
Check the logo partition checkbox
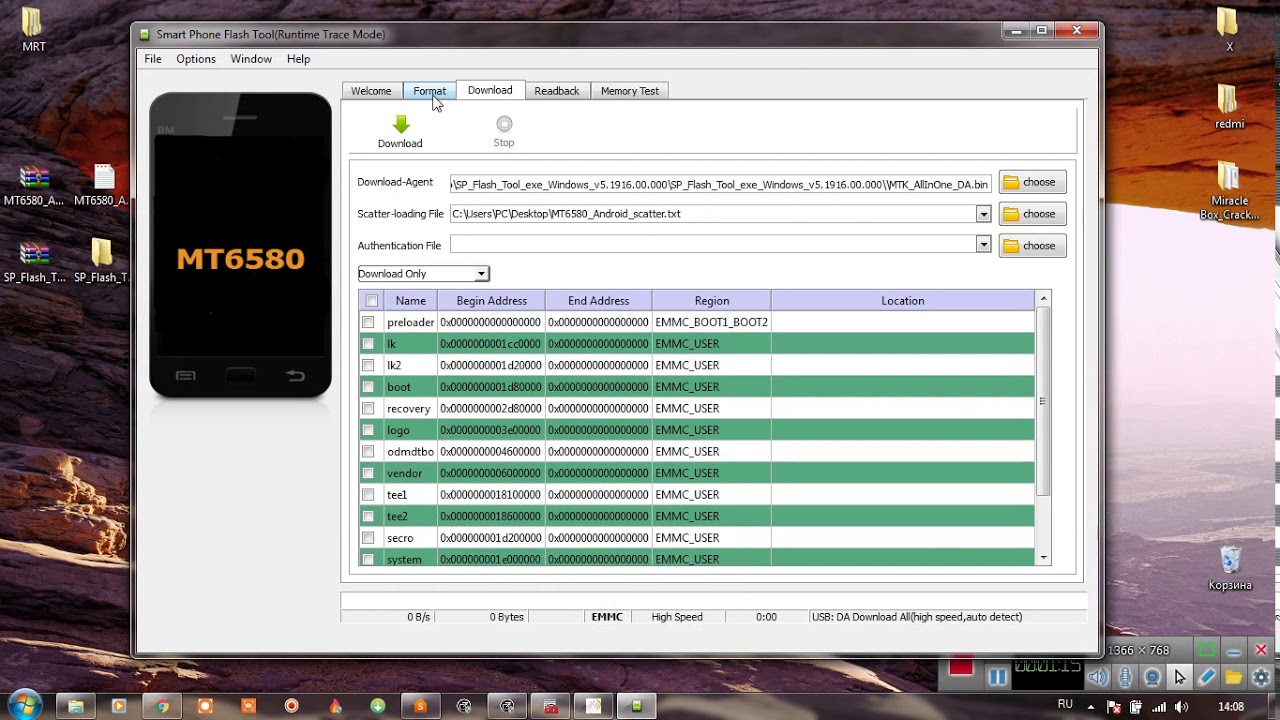[x=368, y=430]
